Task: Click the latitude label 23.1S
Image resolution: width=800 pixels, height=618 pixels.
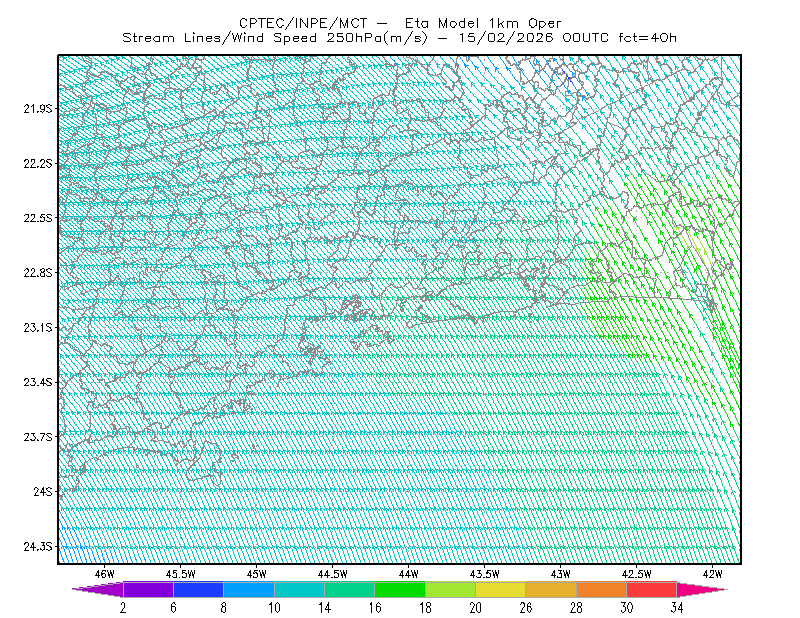Action: coord(37,327)
